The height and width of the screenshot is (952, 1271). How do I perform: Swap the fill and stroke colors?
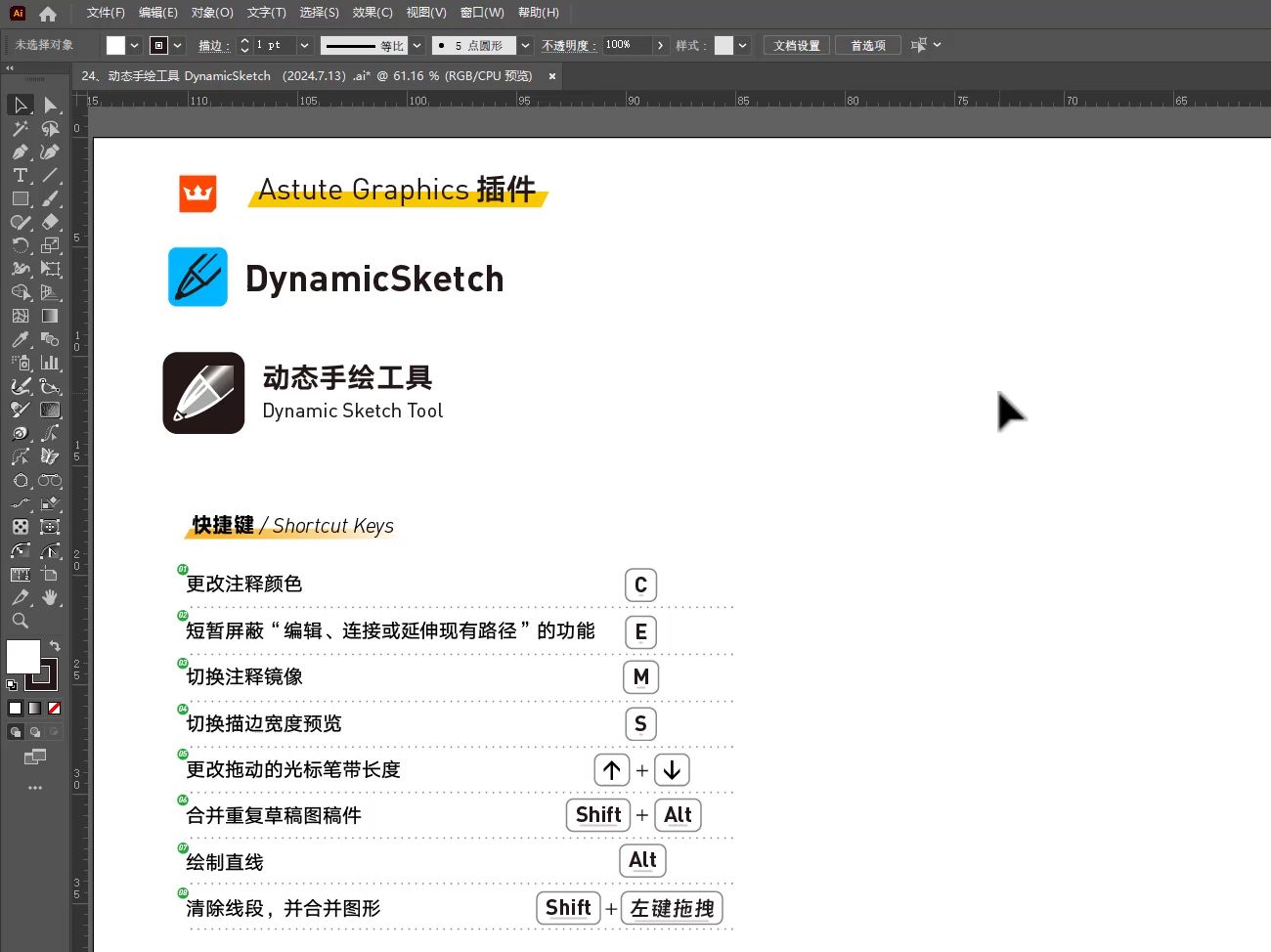click(56, 646)
